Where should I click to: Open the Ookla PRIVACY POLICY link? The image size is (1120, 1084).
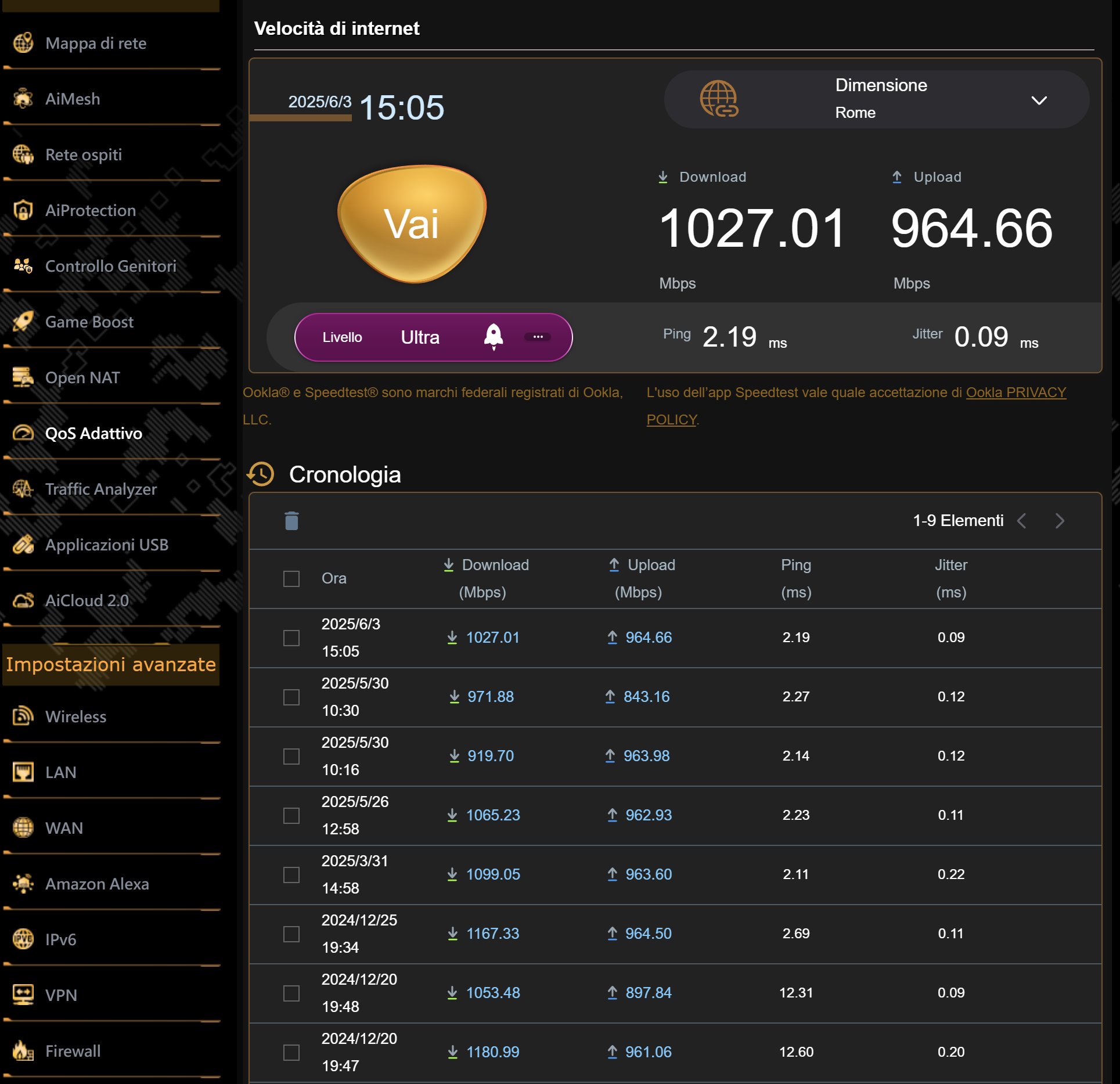click(x=1015, y=392)
